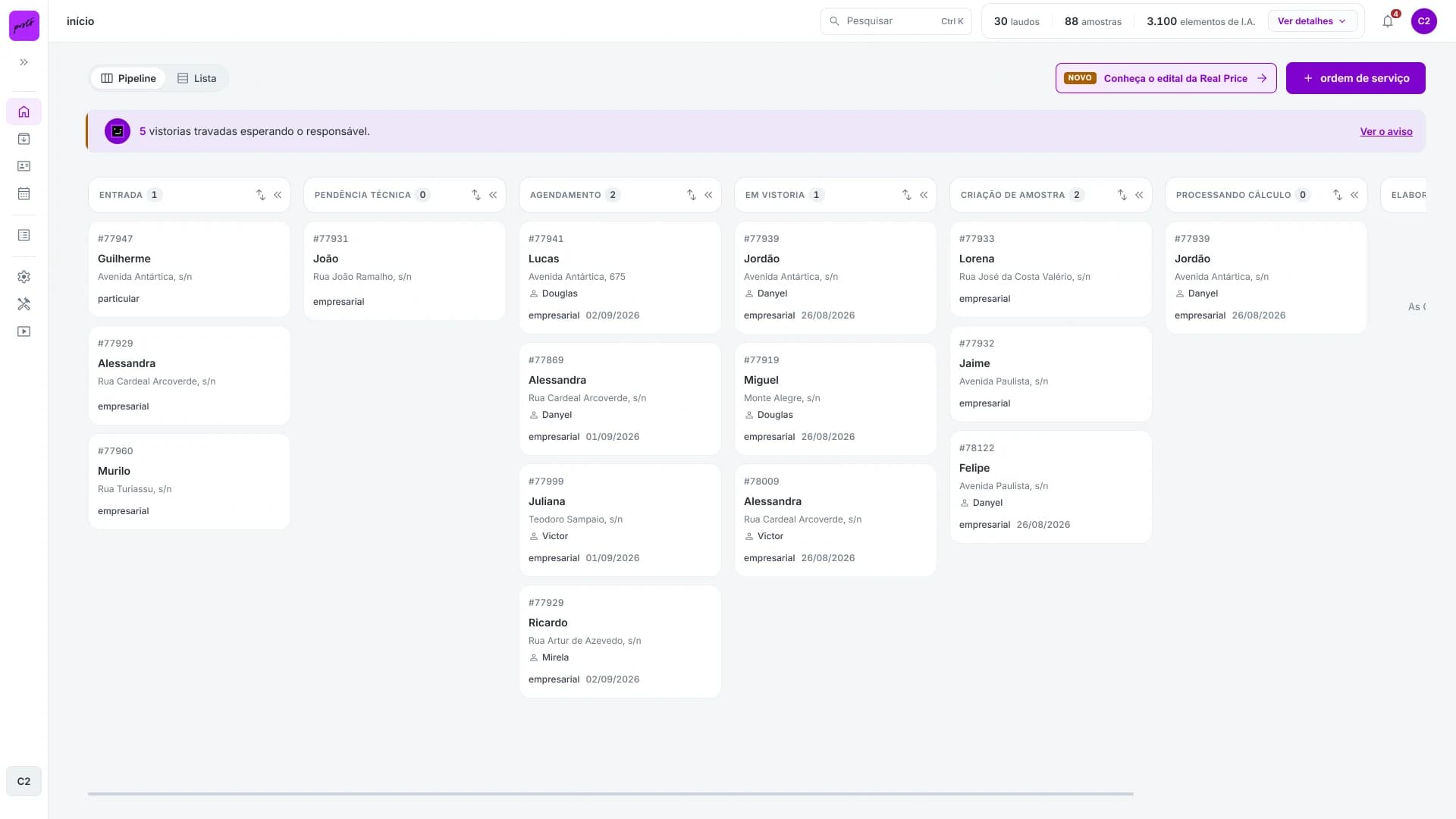Open the tools icon in the sidebar
Image resolution: width=1456 pixels, height=819 pixels.
(24, 304)
